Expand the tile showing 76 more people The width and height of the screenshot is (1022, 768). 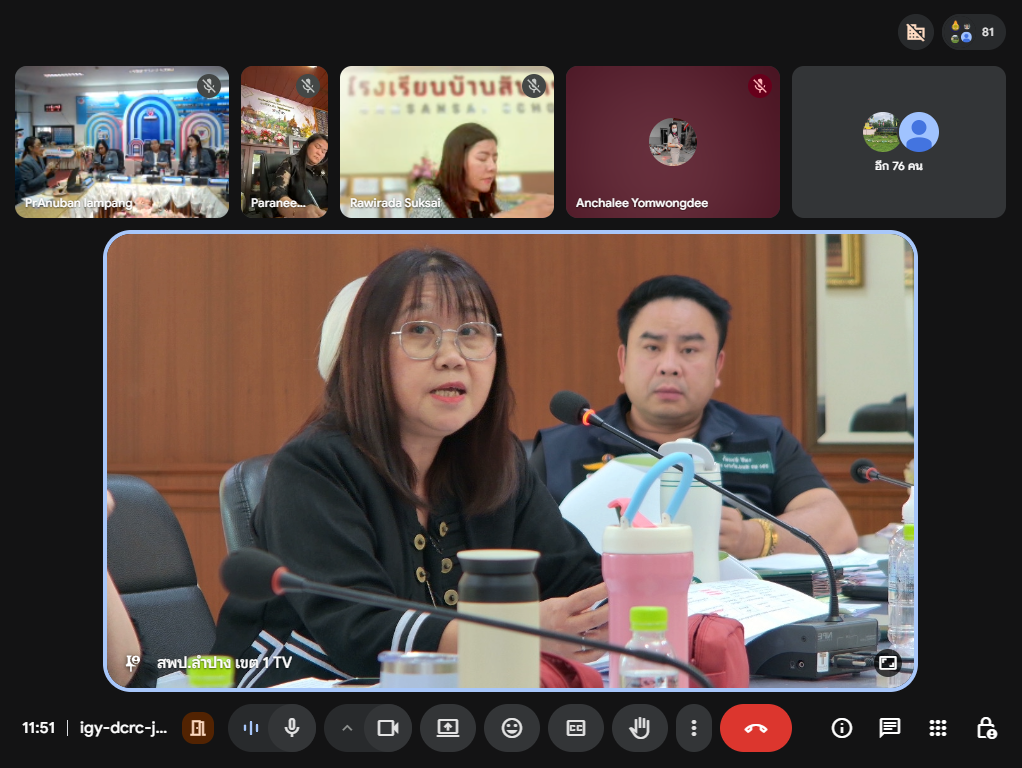click(x=898, y=142)
